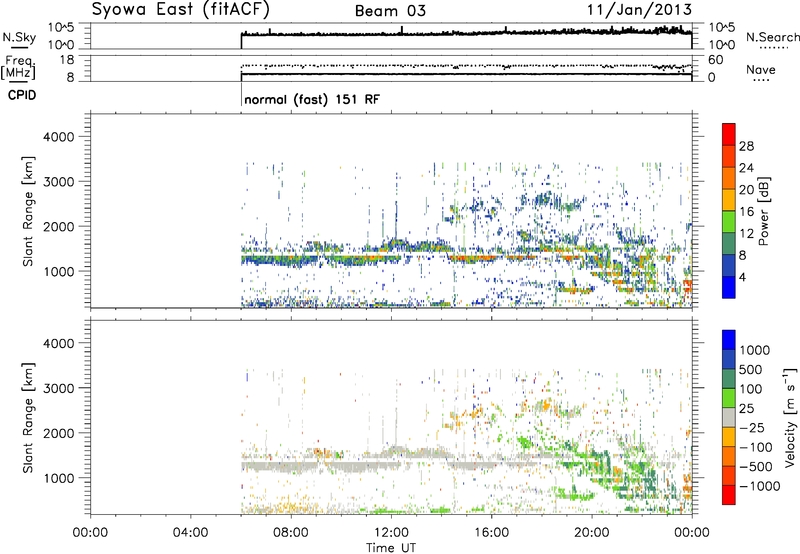800x554 pixels.
Task: Click the '04:00' time axis label
Action: pyautogui.click(x=190, y=533)
